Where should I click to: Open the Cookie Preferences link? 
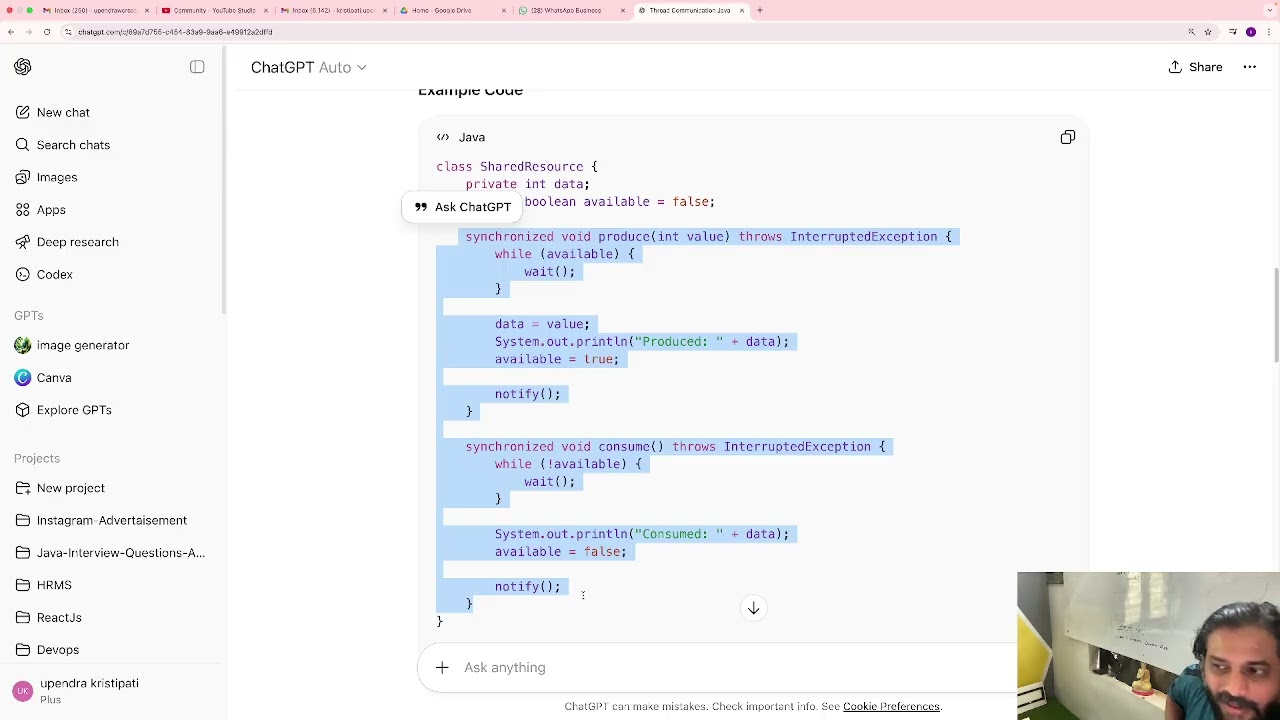[891, 707]
